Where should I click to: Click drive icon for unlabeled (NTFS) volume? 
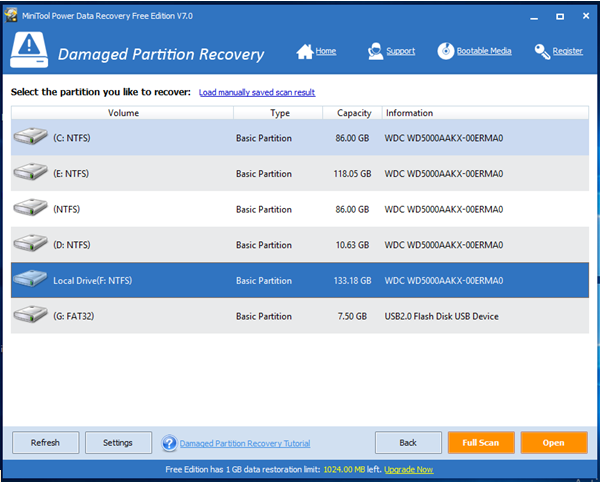(x=31, y=208)
